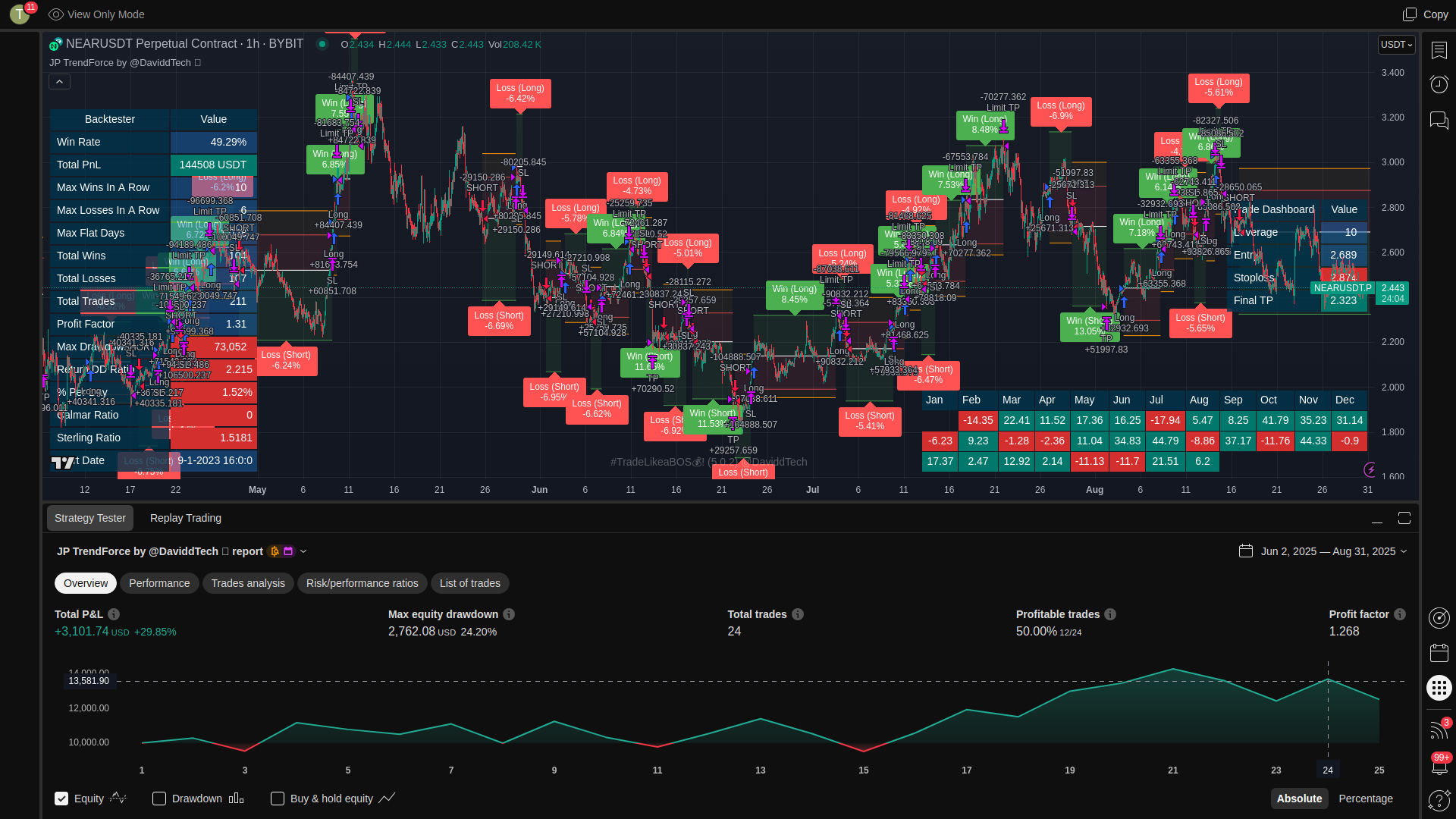Click the JP TrendForce report title

160,551
